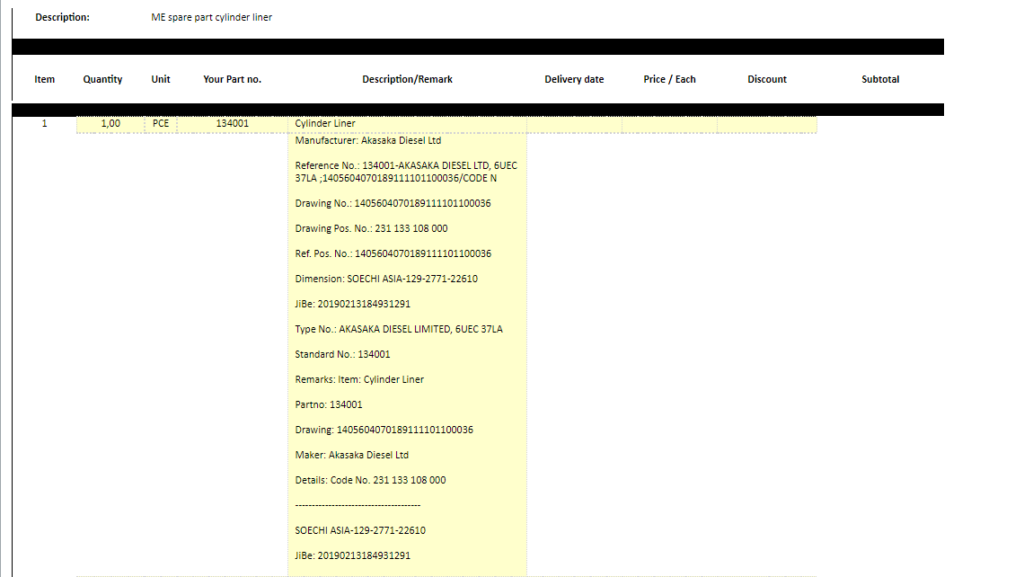
Task: Select the Unit cell containing PCE
Action: tap(161, 124)
